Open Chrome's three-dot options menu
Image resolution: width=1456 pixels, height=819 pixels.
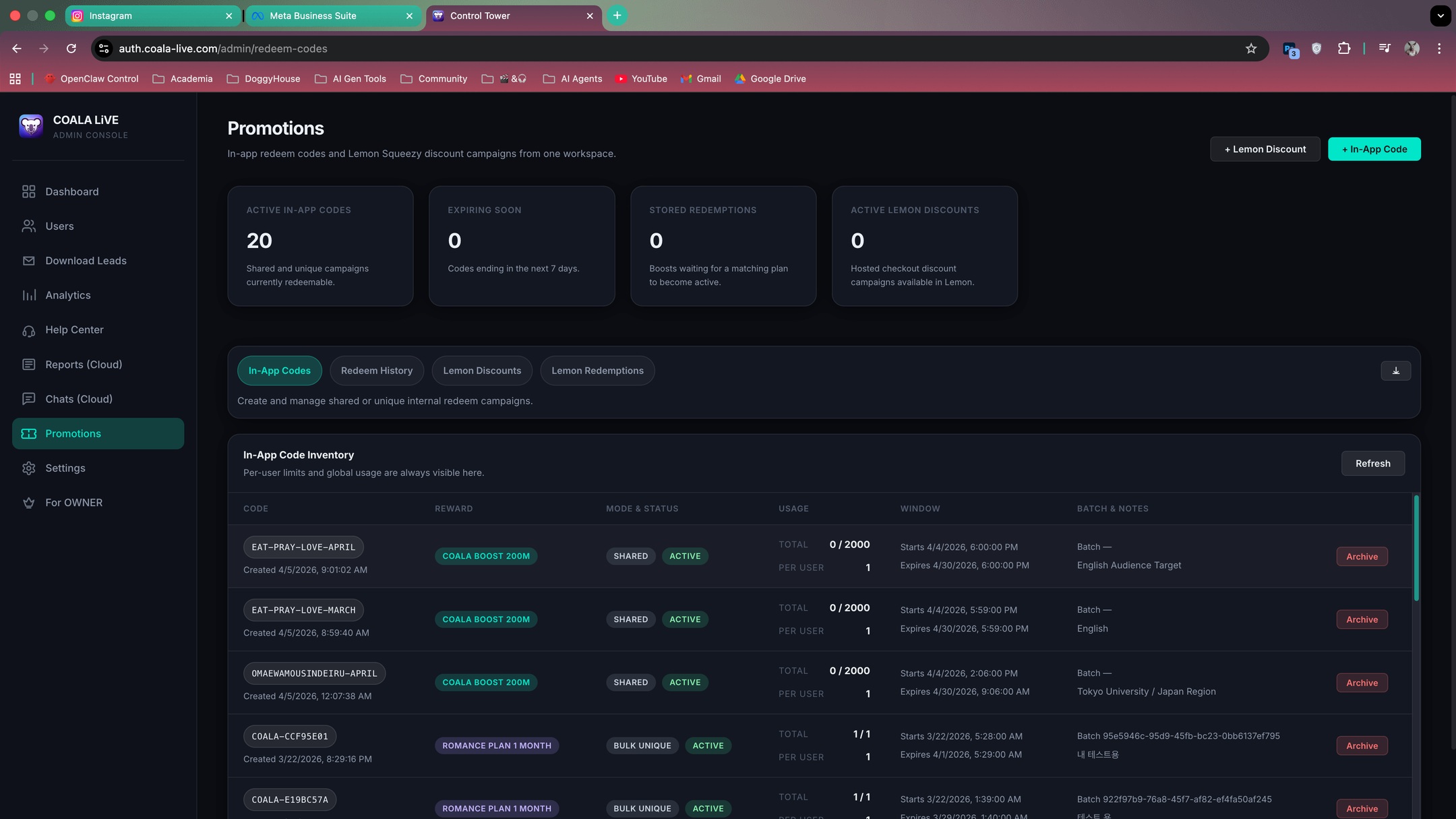(1439, 48)
